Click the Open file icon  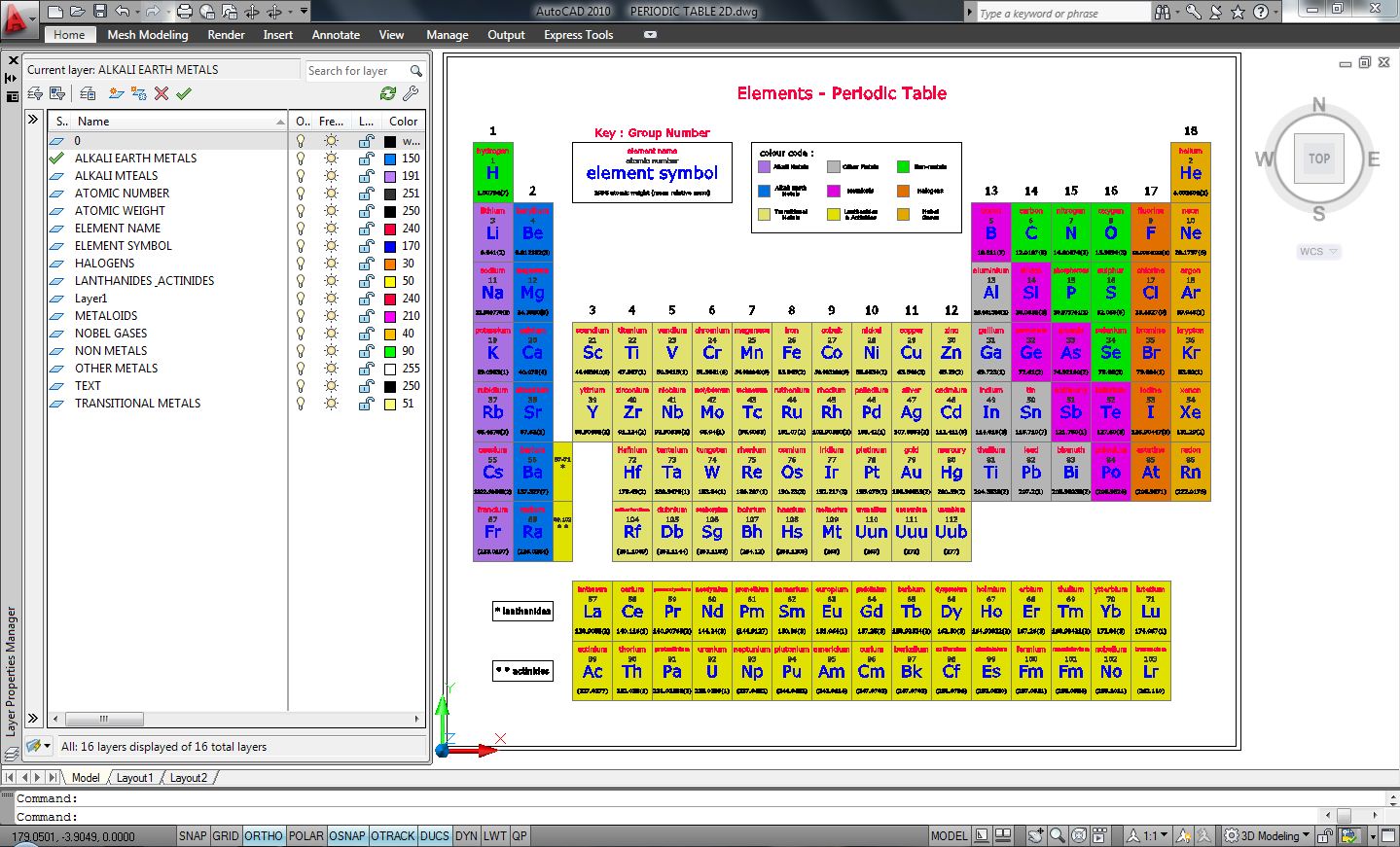[x=78, y=12]
